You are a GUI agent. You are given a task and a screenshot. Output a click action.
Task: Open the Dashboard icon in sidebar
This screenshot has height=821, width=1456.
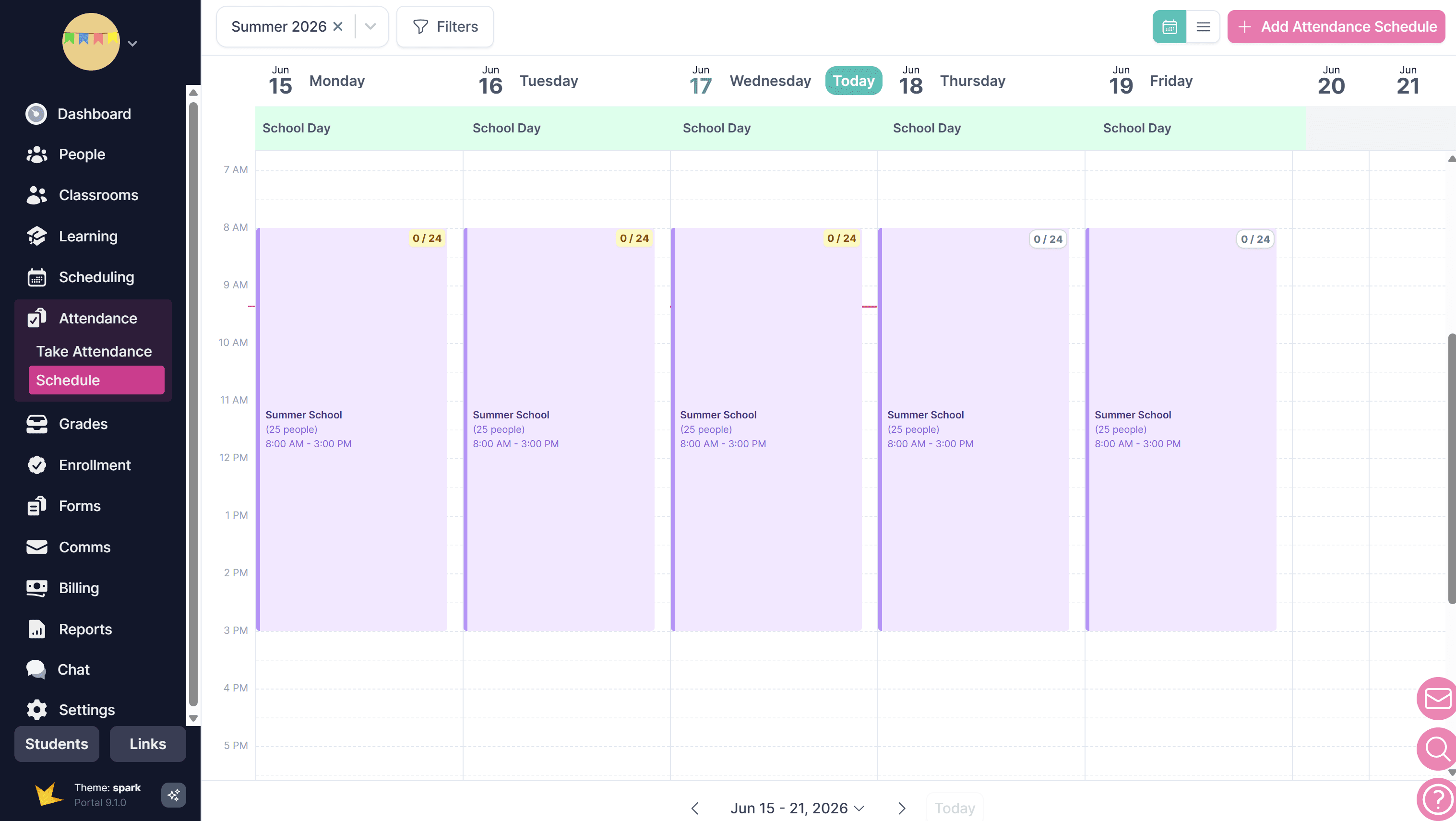tap(36, 114)
